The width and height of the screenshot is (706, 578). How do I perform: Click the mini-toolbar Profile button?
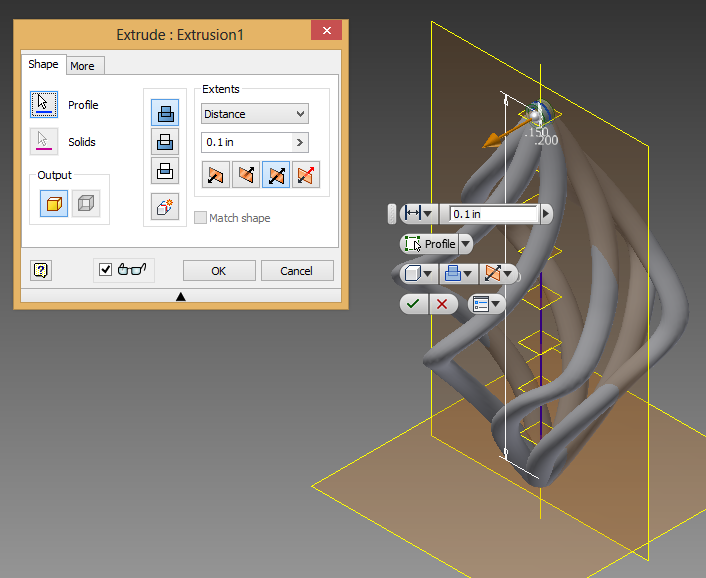[430, 244]
